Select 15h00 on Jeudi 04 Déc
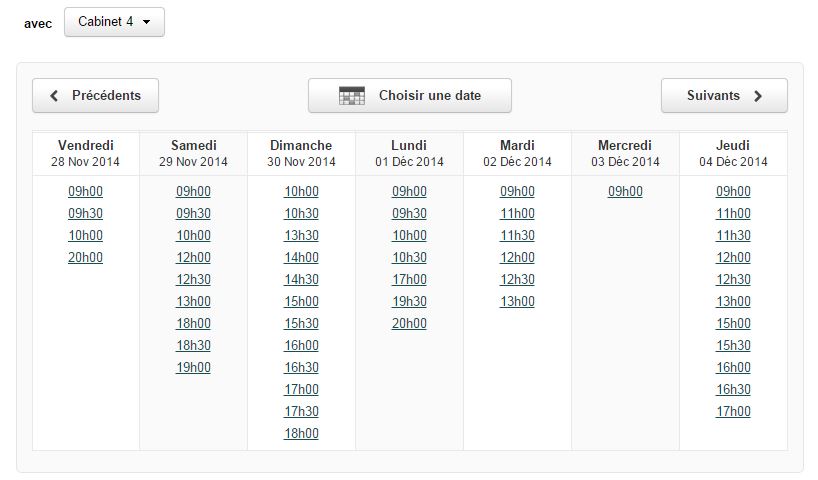Image resolution: width=818 pixels, height=480 pixels. pos(733,323)
